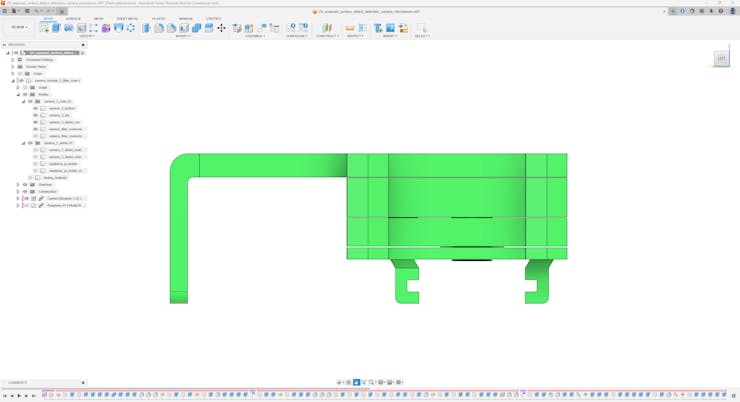Expand the Construction folder in browser
This screenshot has width=740, height=402.
coord(18,191)
